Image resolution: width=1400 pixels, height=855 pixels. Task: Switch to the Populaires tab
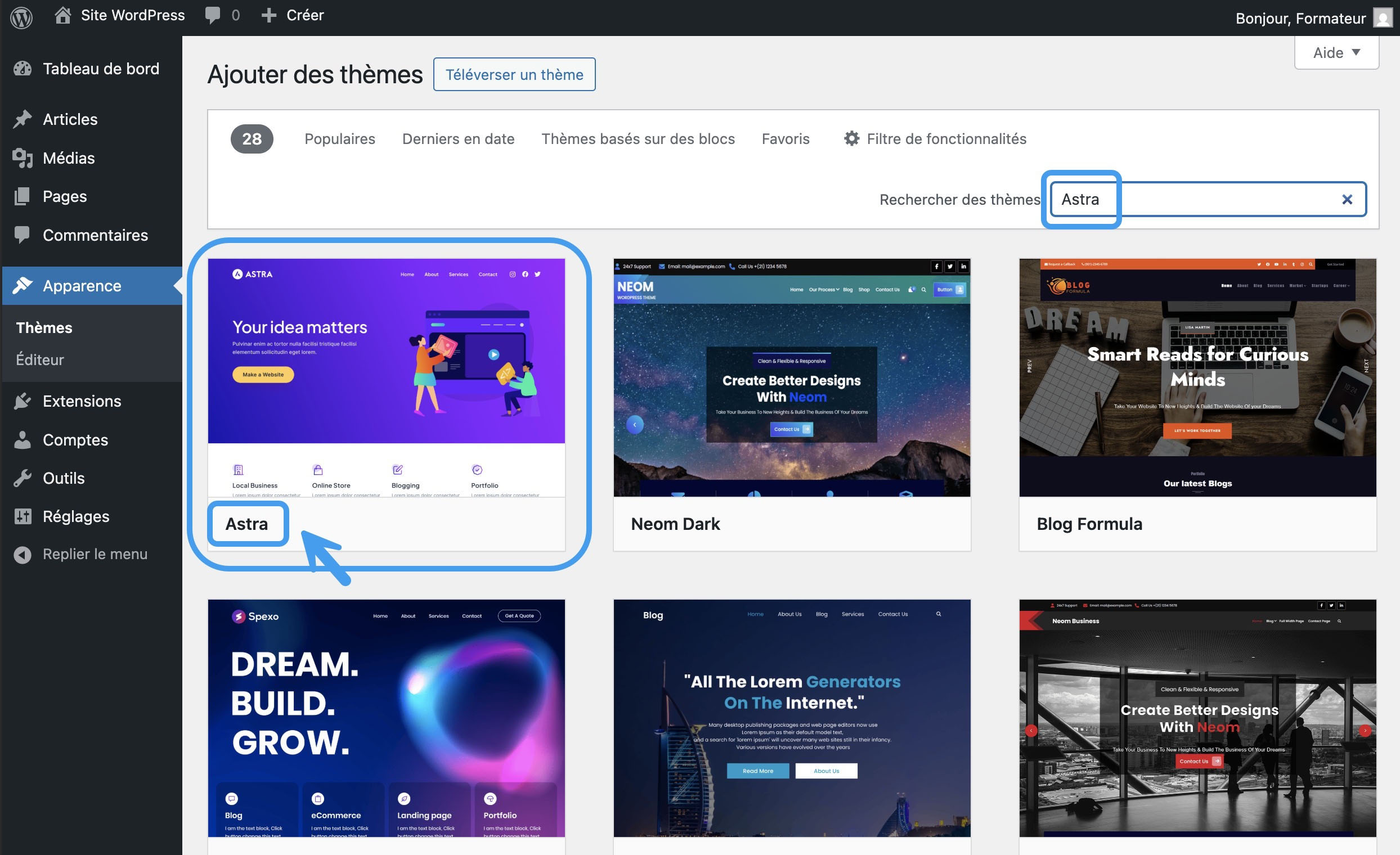point(340,138)
